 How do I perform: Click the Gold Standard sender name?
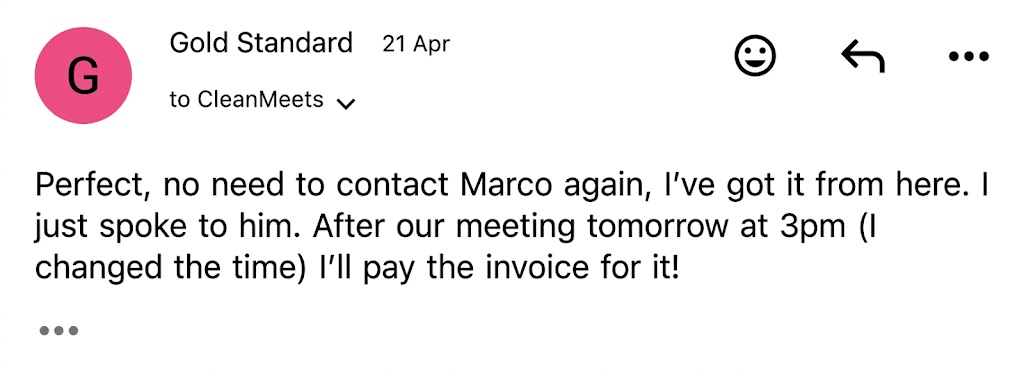261,44
